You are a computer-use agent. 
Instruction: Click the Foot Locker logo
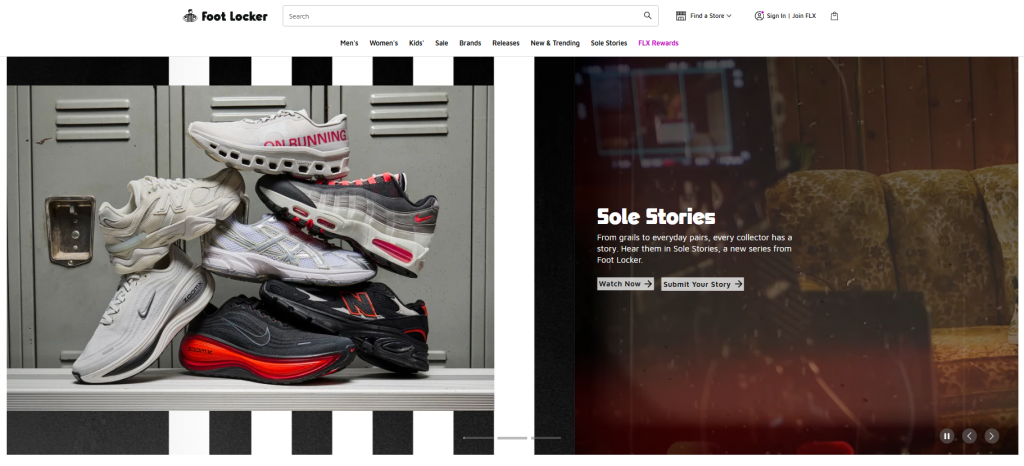click(x=225, y=16)
